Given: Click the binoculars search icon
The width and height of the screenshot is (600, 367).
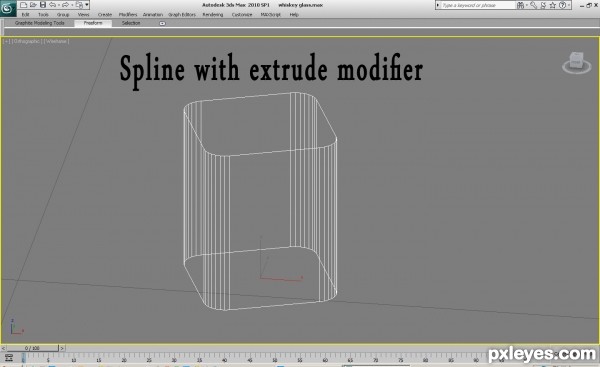Looking at the screenshot, I should tap(520, 5).
